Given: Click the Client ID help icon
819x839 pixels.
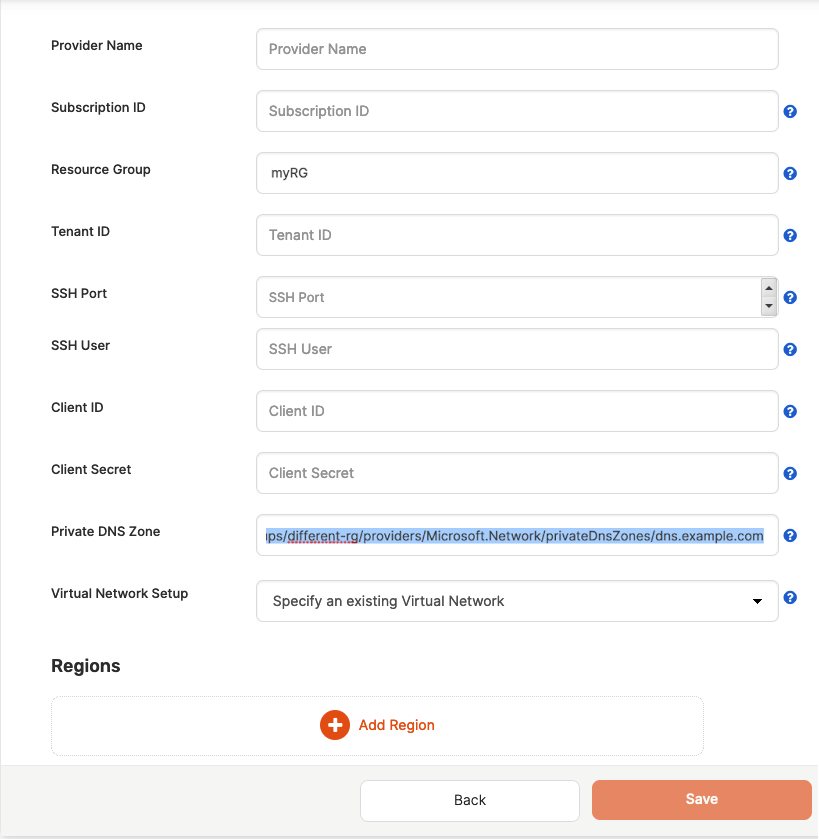Looking at the screenshot, I should [790, 411].
